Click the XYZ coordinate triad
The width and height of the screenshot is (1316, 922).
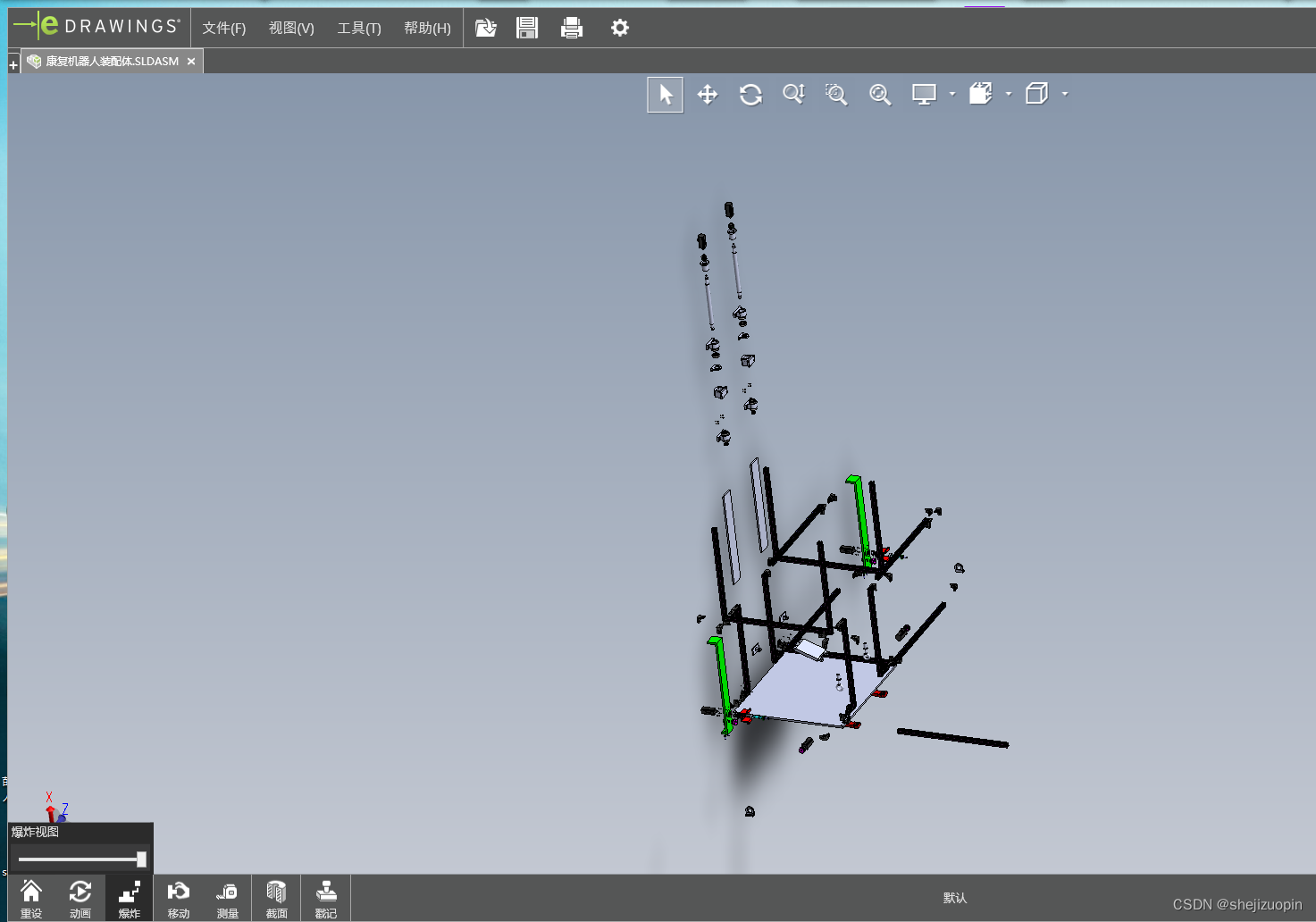[55, 808]
